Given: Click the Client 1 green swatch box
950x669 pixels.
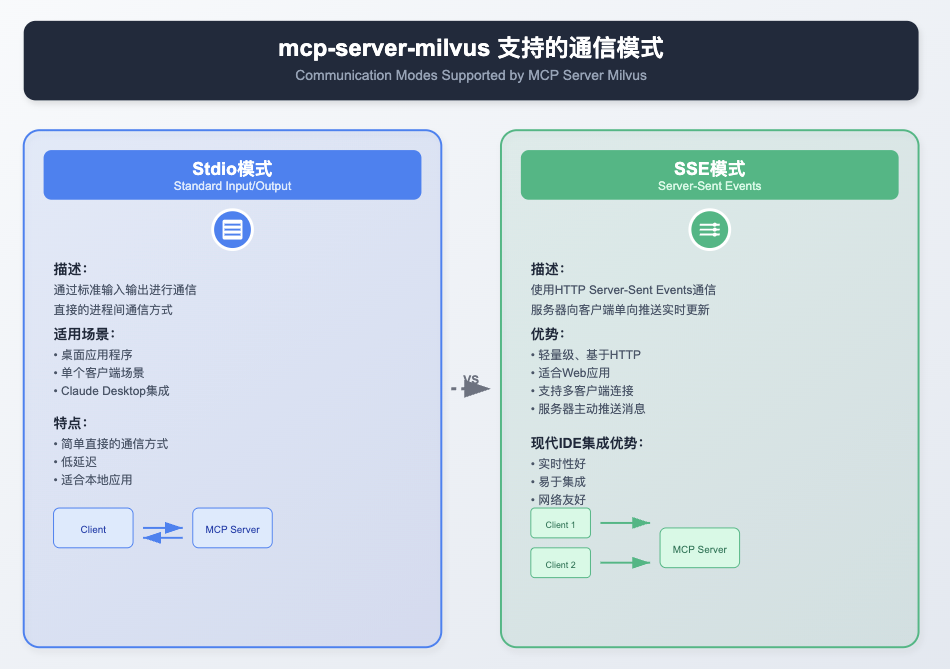Looking at the screenshot, I should [560, 522].
